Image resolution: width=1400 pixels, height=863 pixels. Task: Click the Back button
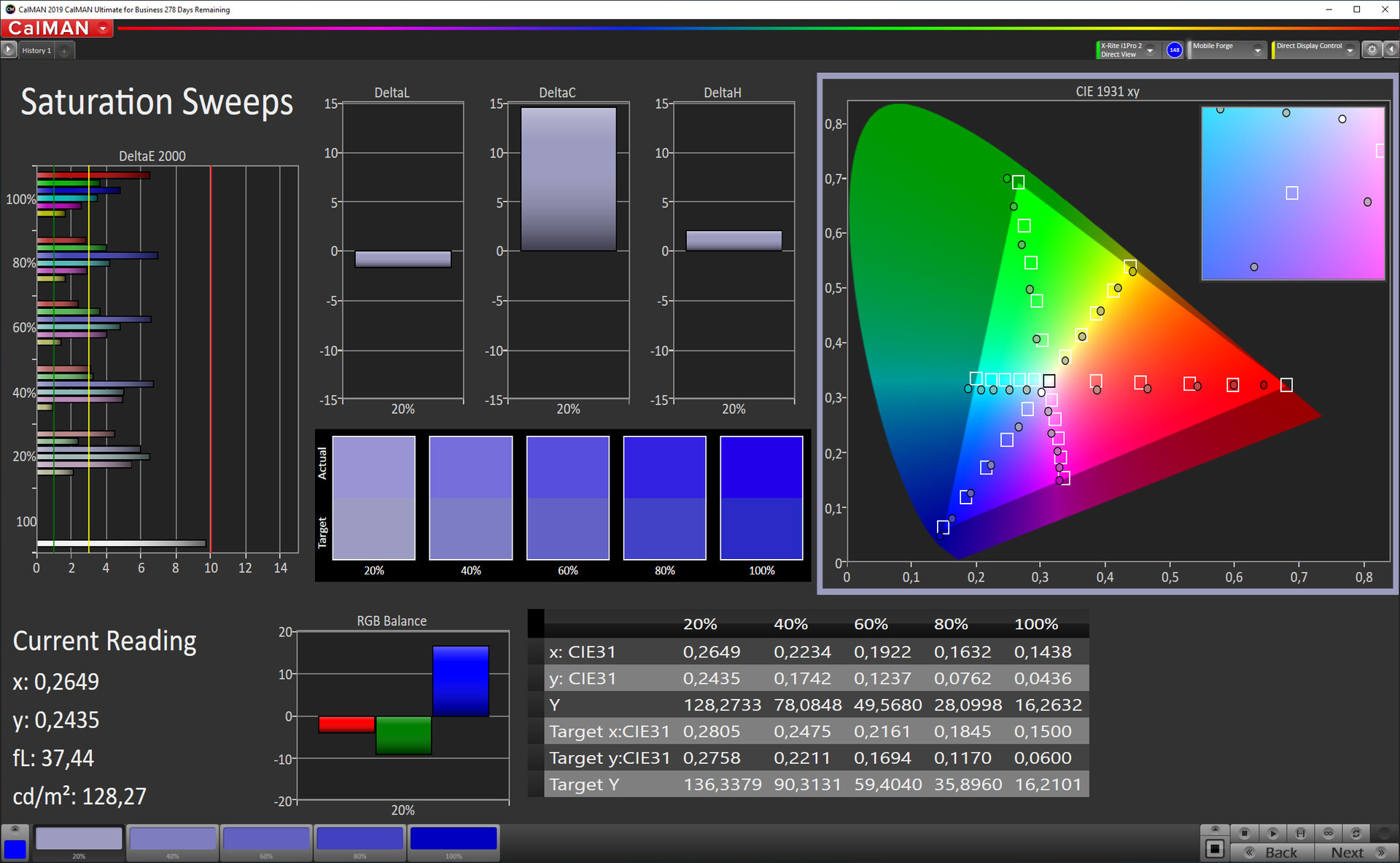(1272, 852)
